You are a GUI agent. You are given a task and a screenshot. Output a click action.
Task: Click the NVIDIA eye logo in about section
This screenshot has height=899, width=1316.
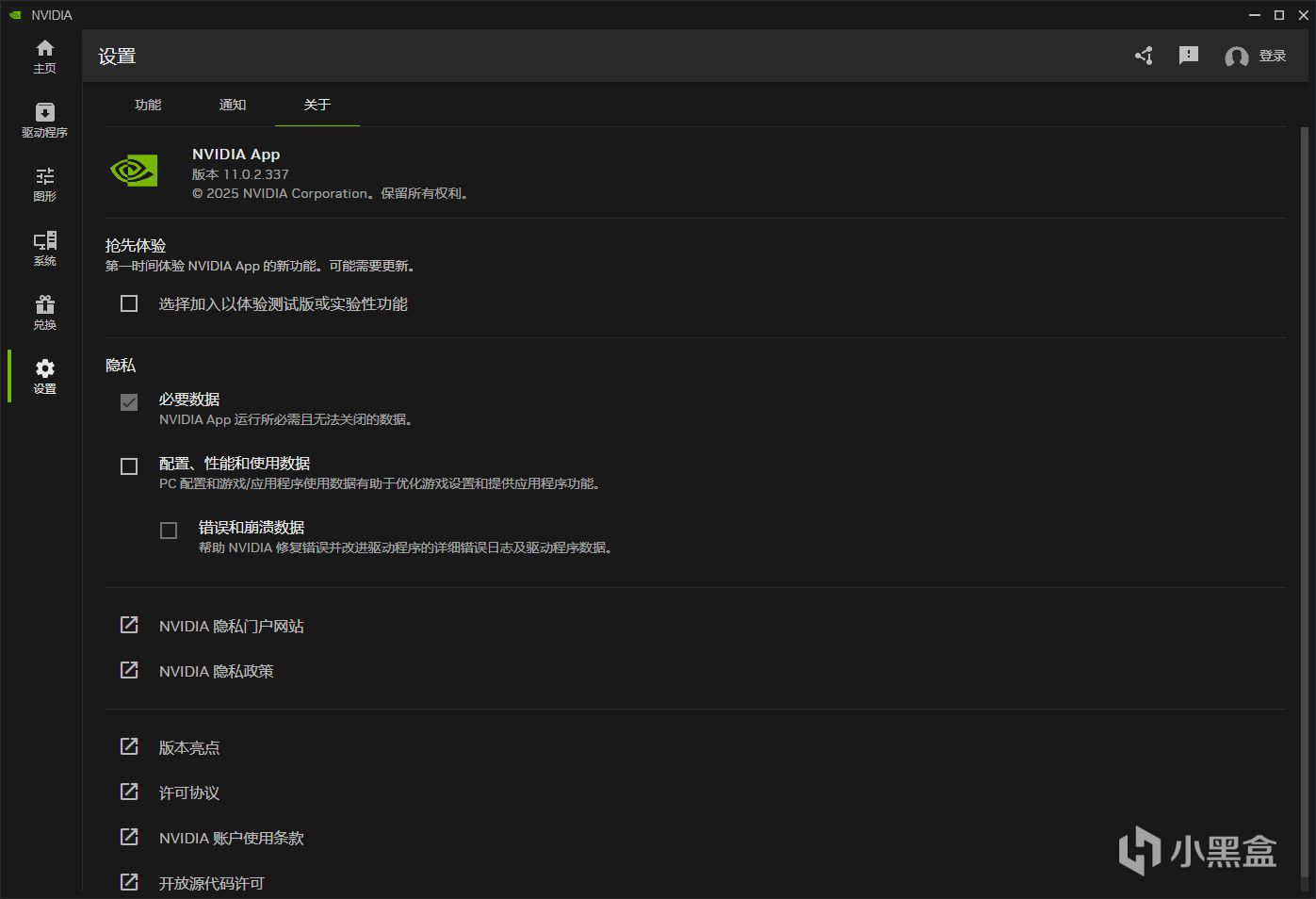(134, 171)
